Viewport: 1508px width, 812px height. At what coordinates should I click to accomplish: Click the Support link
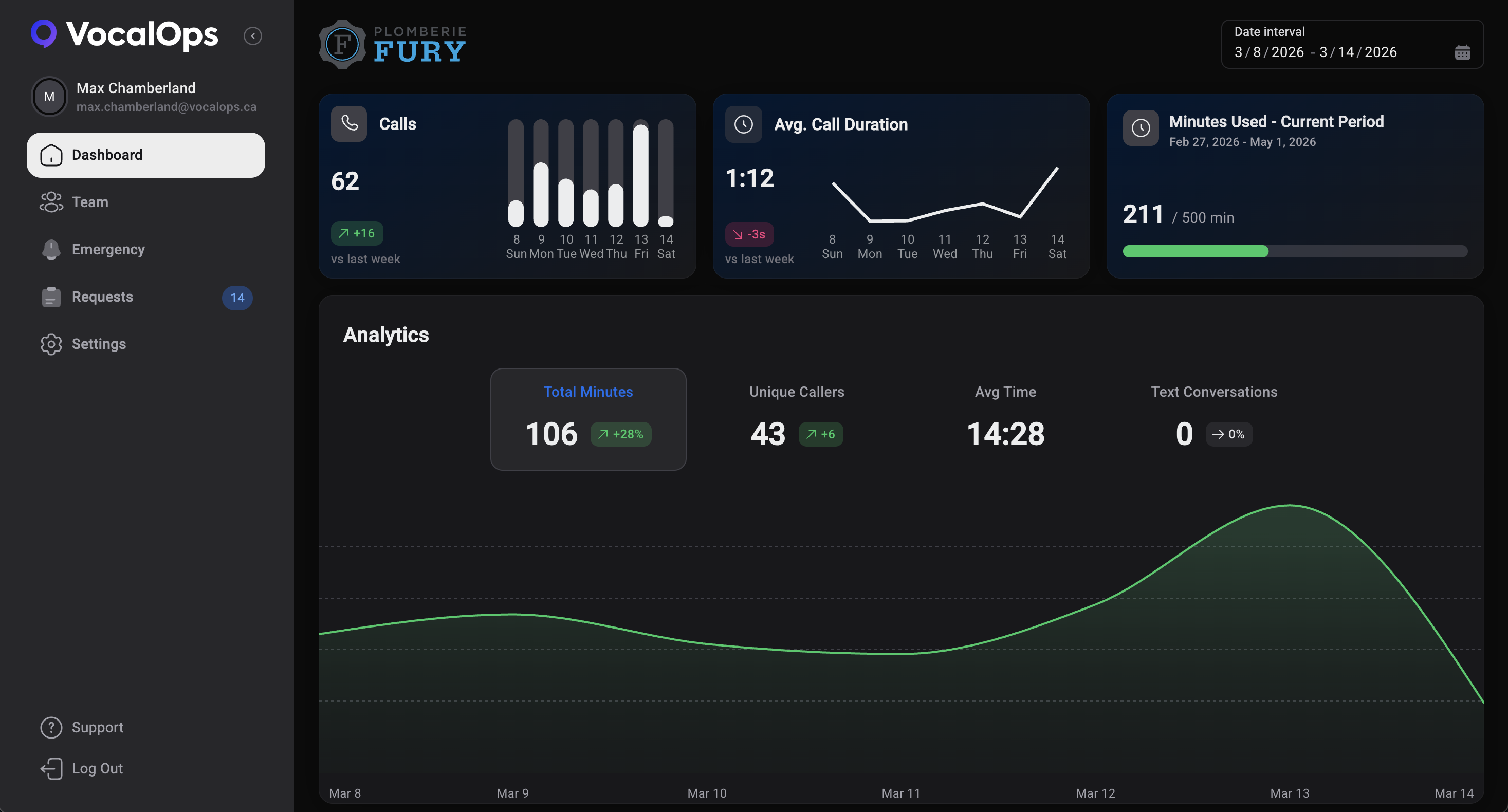[97, 727]
